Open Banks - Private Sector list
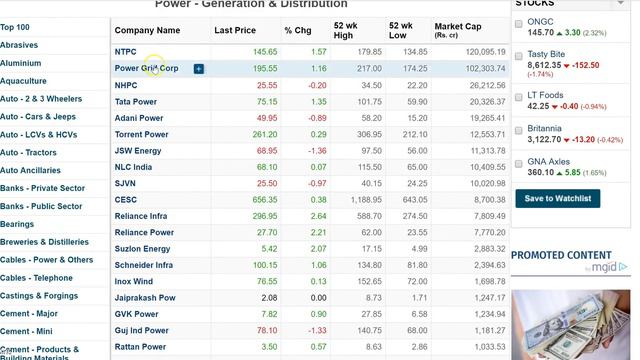The width and height of the screenshot is (640, 360). click(x=42, y=188)
